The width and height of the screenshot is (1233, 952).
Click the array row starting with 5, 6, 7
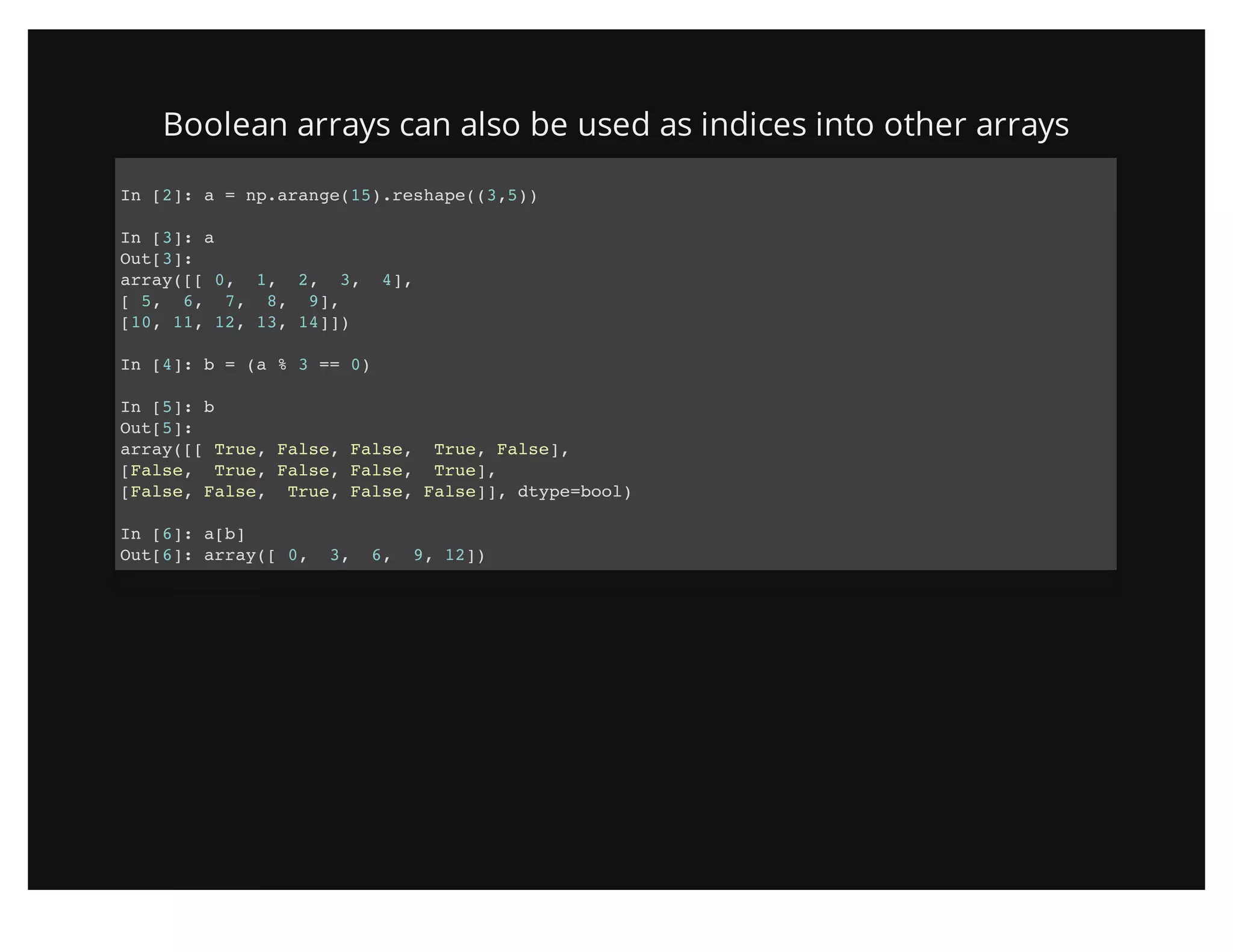(x=229, y=301)
